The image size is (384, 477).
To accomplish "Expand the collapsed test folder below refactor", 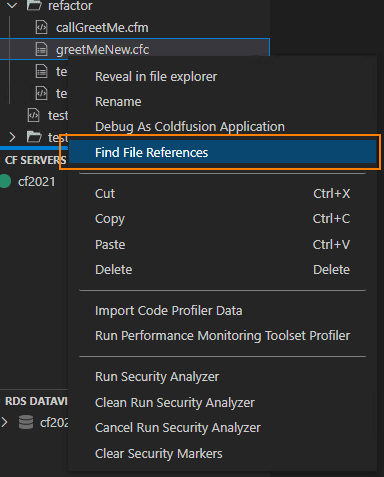I will [x=12, y=137].
